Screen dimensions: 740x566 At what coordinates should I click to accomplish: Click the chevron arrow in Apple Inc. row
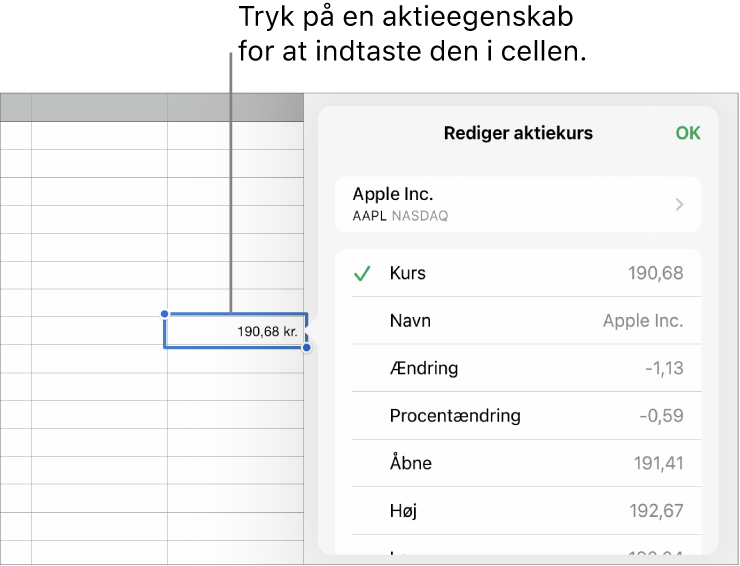679,204
